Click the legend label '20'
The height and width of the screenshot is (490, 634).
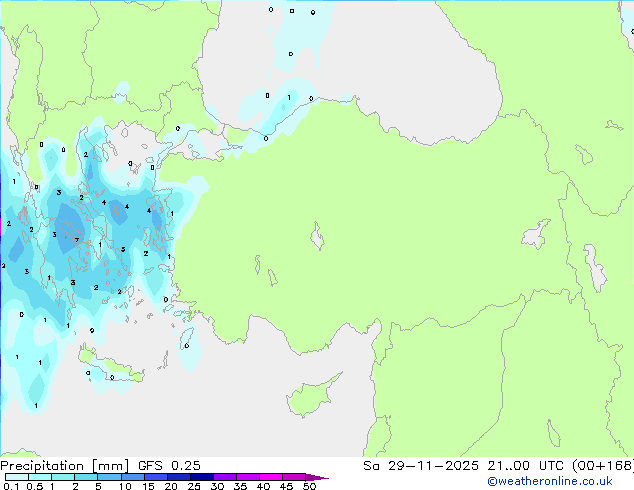tap(171, 486)
